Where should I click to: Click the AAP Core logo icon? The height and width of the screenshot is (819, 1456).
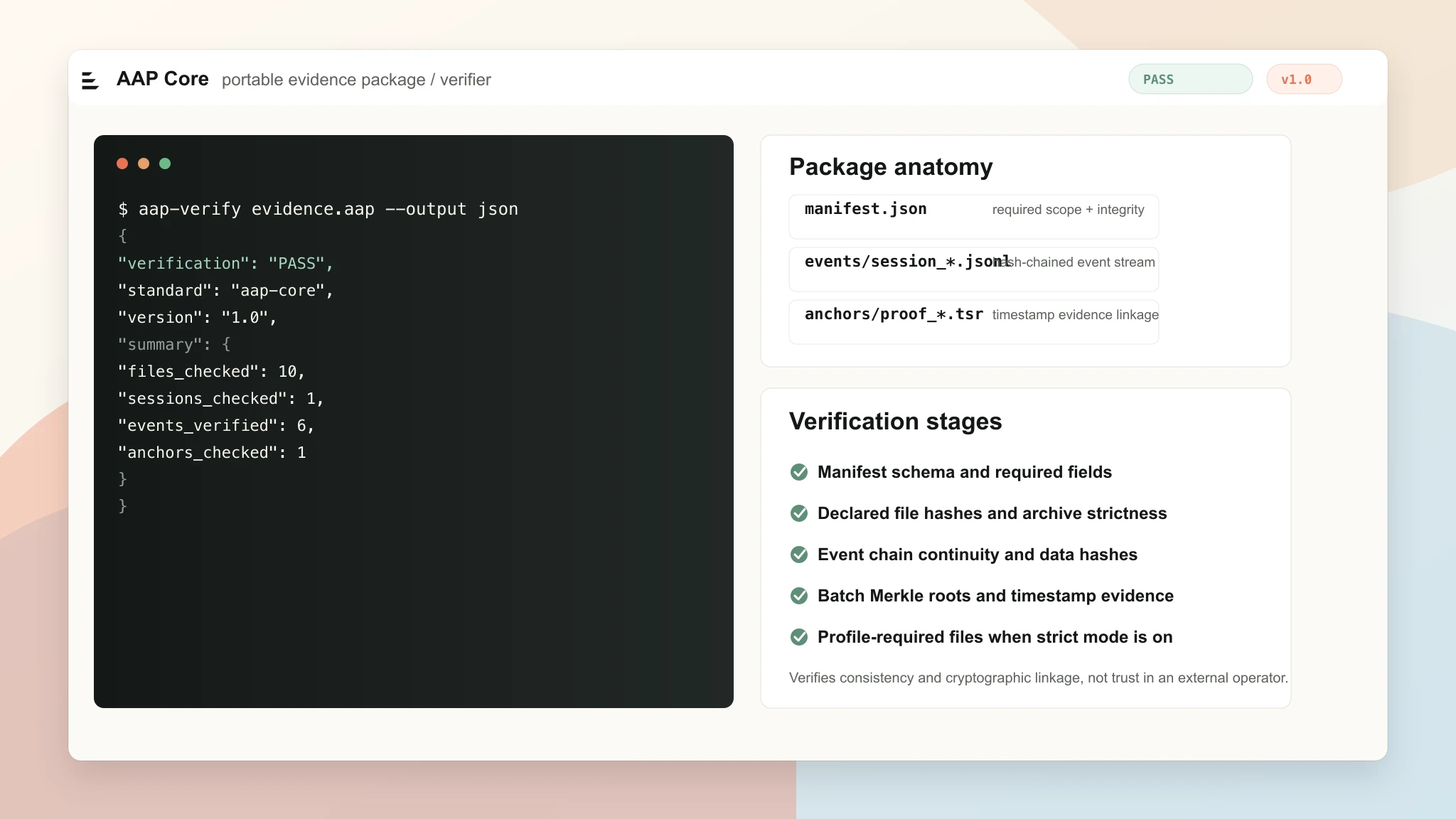90,80
